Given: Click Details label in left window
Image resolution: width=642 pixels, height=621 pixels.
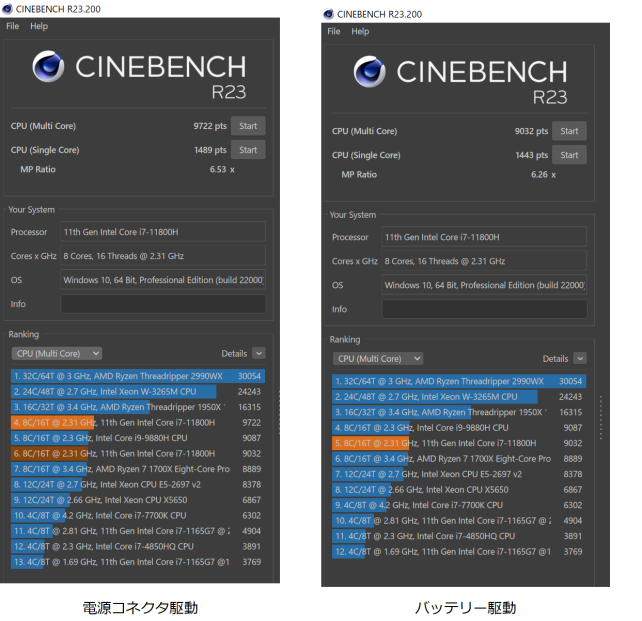Looking at the screenshot, I should [234, 354].
